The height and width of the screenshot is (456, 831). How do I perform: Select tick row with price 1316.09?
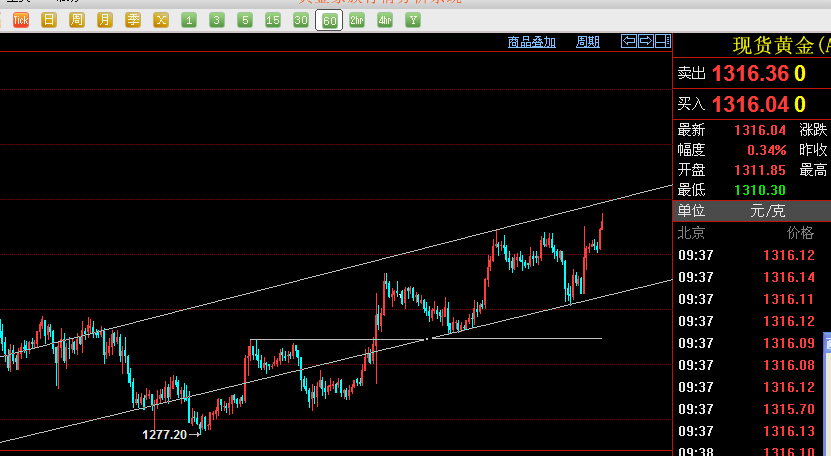(x=752, y=343)
